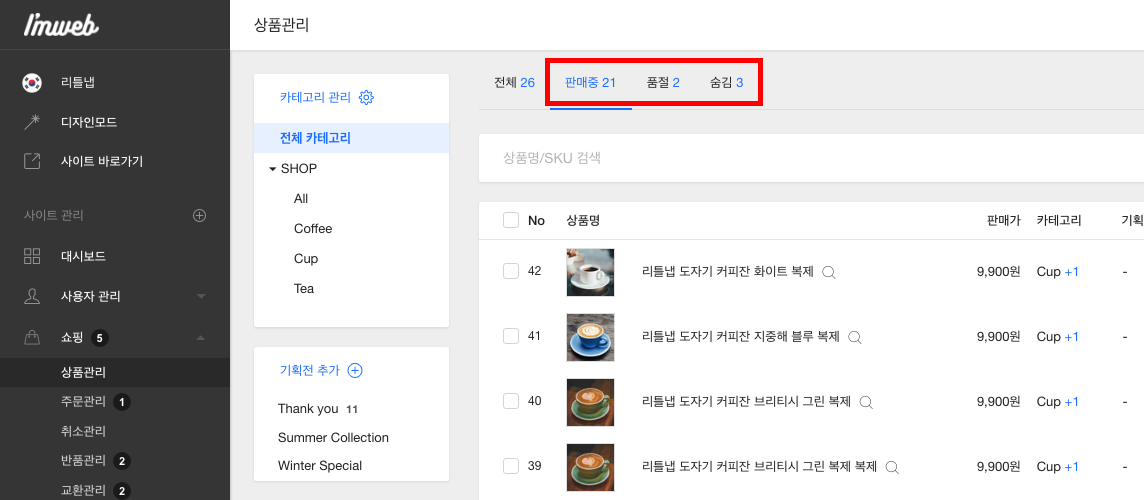Check the box for product No 40
The width and height of the screenshot is (1144, 500).
tap(511, 401)
